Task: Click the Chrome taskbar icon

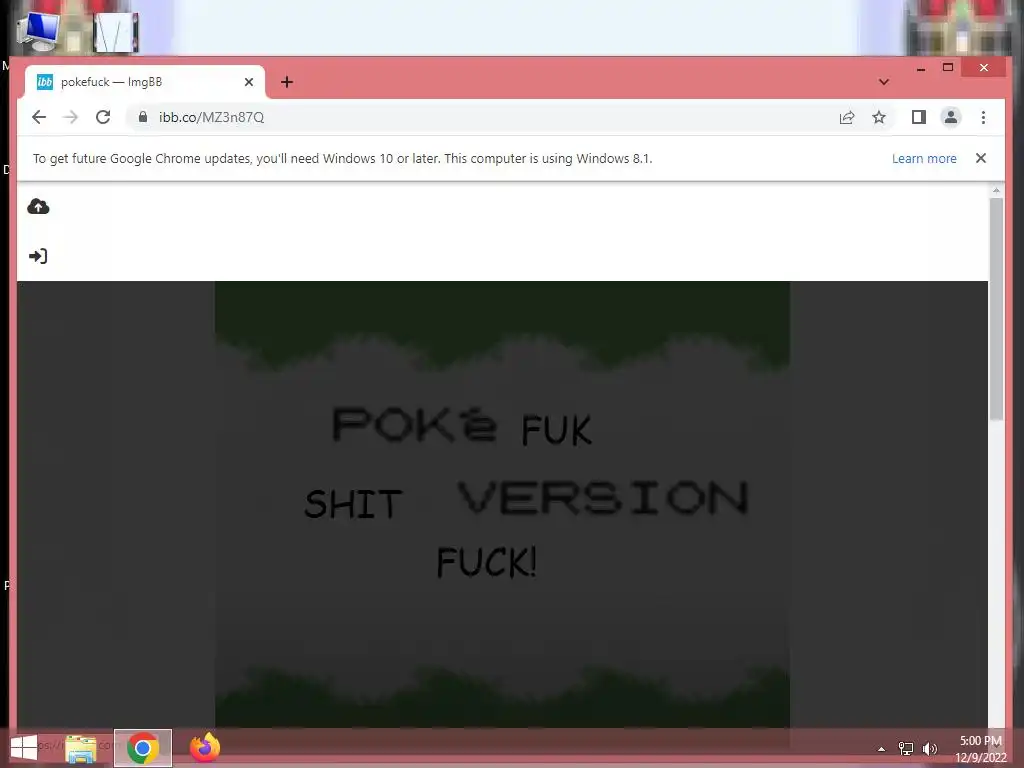Action: click(143, 748)
